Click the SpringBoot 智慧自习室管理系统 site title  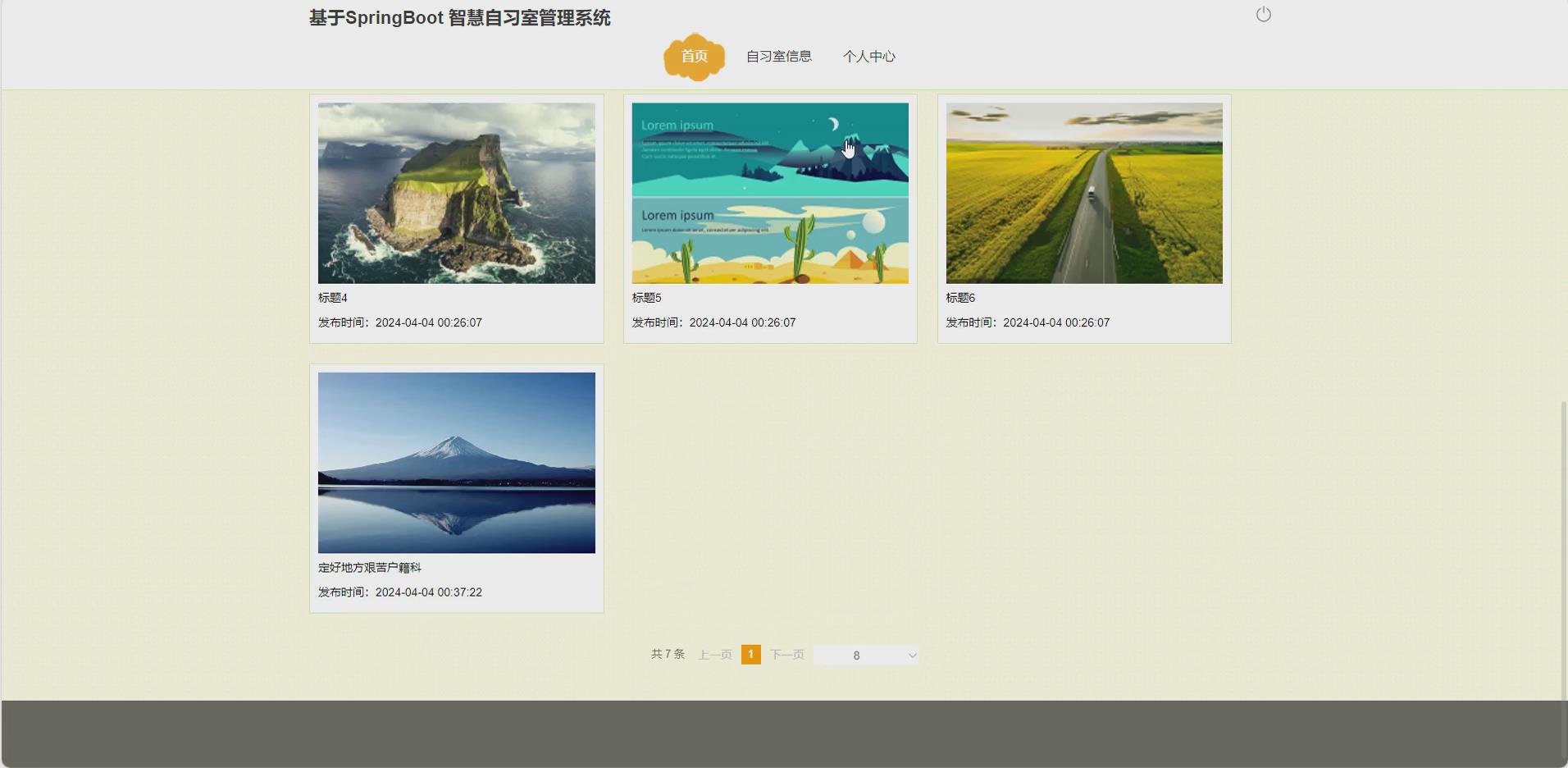[x=459, y=17]
